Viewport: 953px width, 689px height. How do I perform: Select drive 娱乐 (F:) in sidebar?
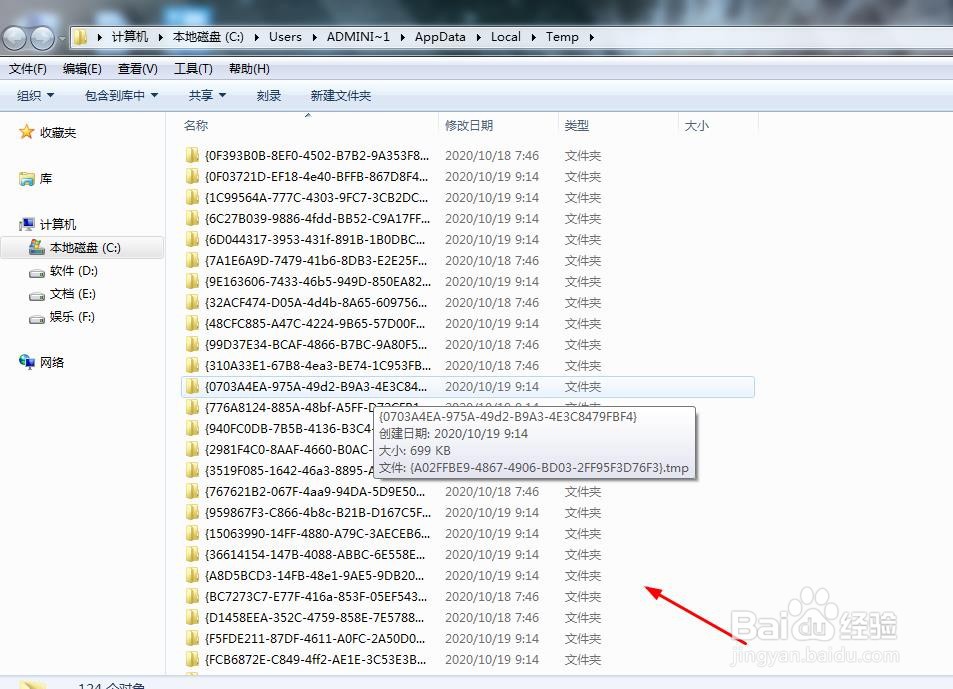(61, 317)
